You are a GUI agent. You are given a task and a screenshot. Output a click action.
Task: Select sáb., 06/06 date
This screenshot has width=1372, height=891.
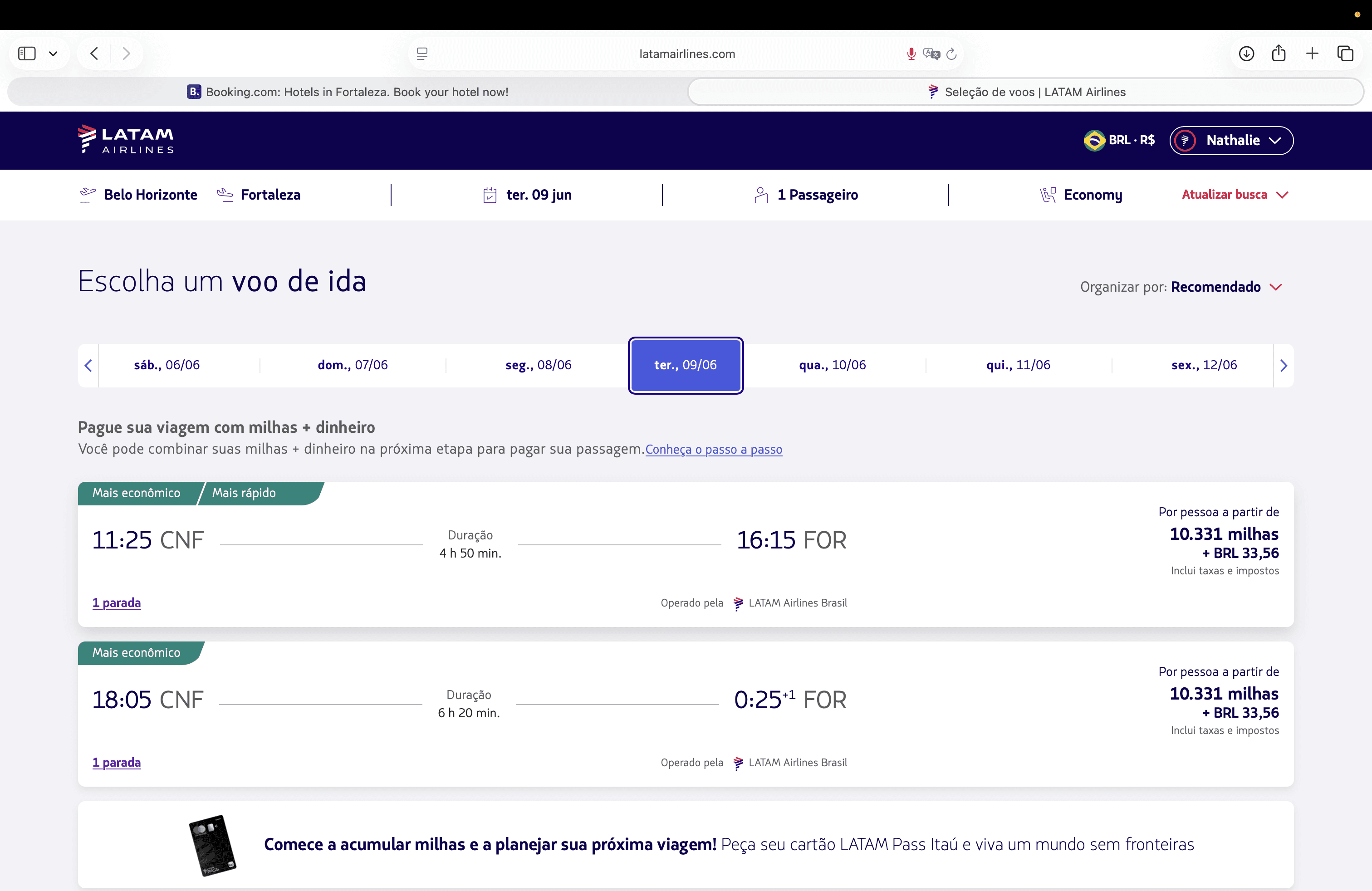coord(167,365)
